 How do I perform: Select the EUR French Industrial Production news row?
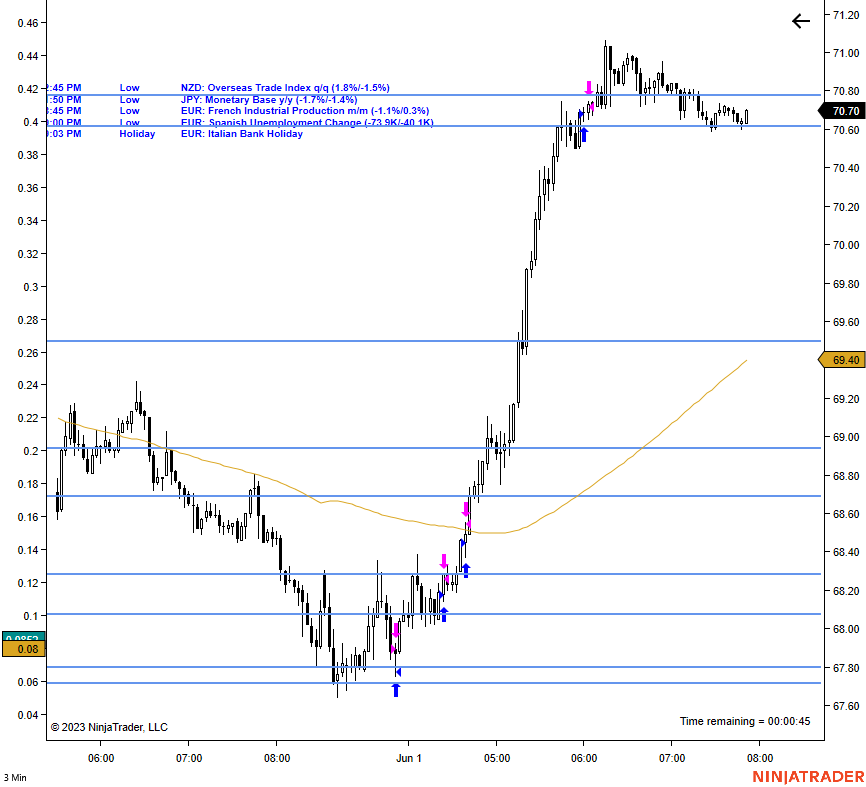tap(238, 110)
